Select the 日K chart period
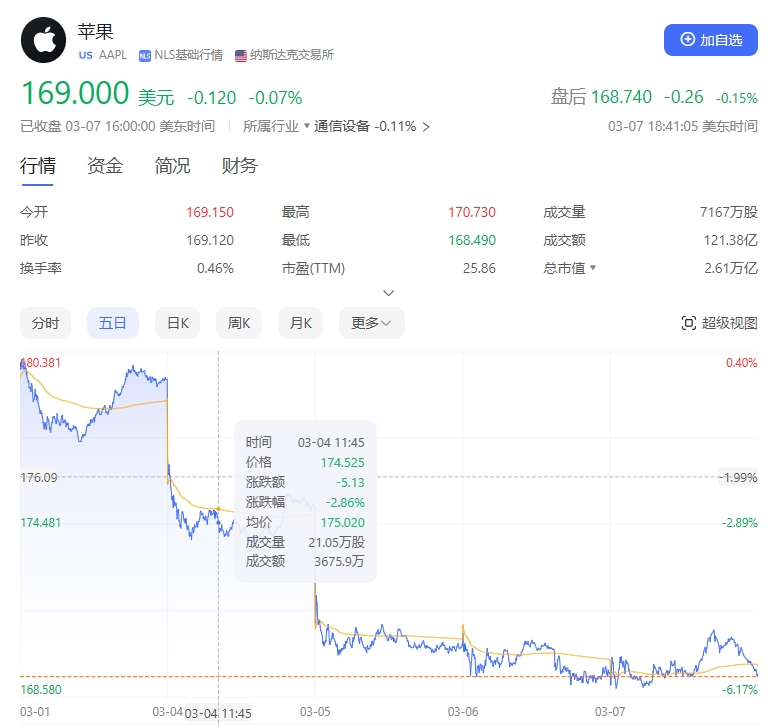776x727 pixels. 178,323
